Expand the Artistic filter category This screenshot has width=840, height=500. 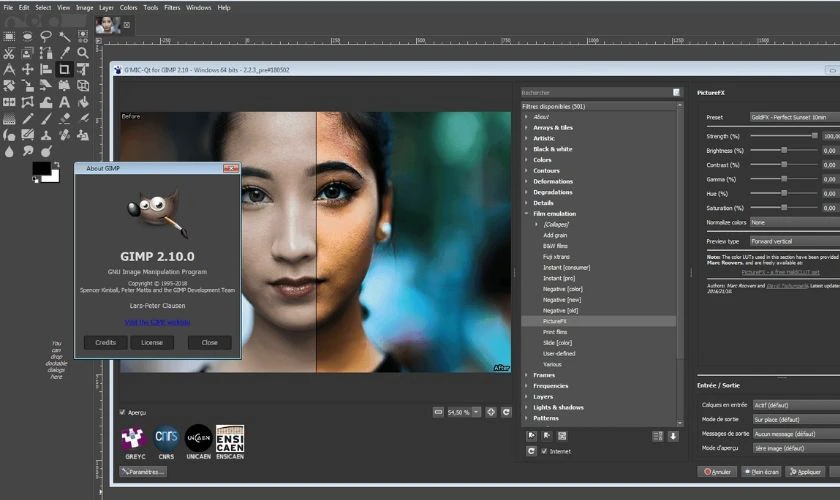click(x=526, y=138)
